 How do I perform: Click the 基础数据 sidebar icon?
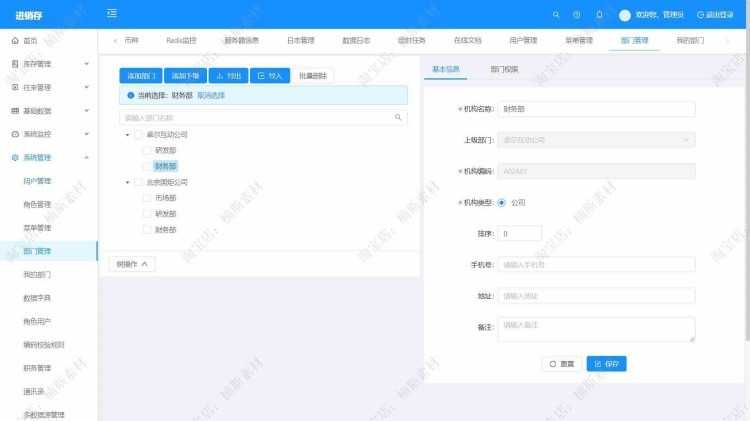[15, 111]
